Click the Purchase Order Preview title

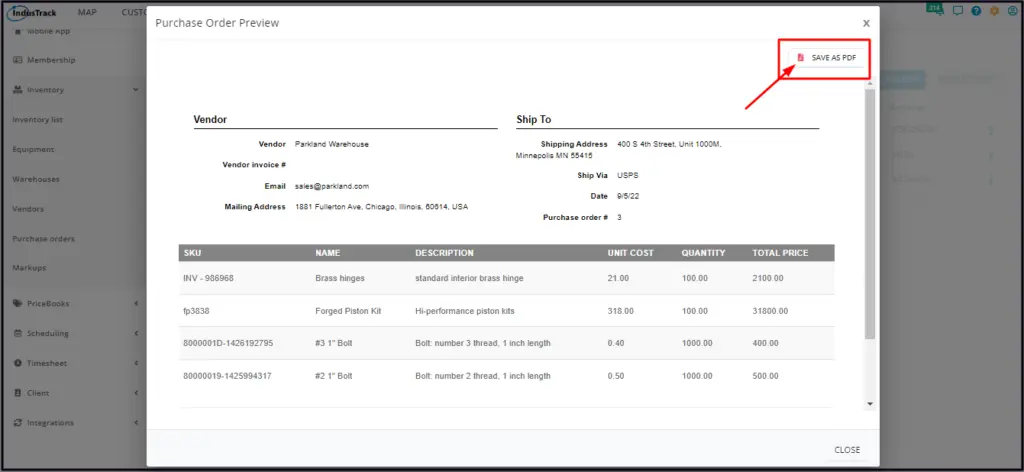(x=217, y=24)
